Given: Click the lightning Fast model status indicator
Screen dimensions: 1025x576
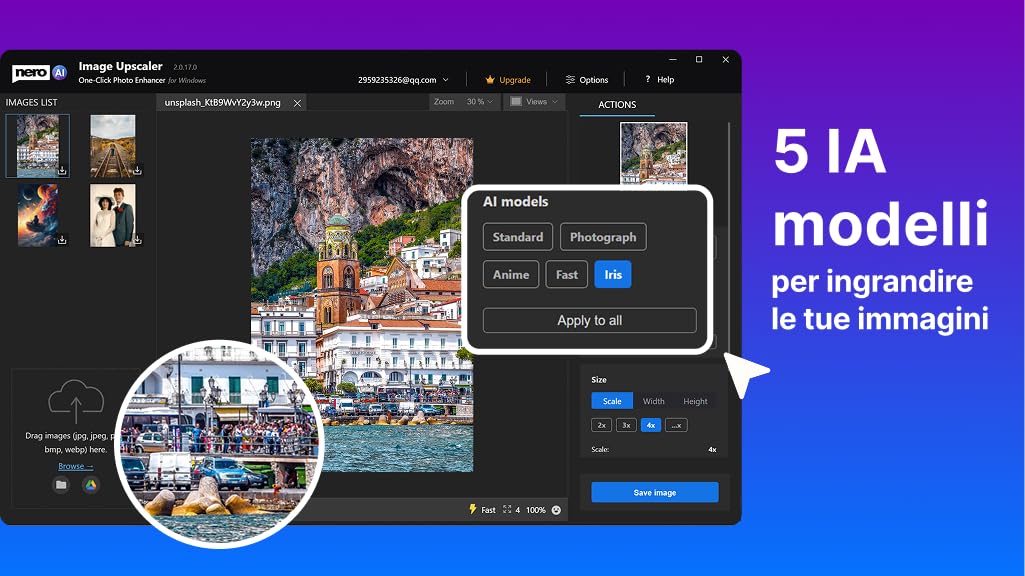Looking at the screenshot, I should pyautogui.click(x=482, y=510).
